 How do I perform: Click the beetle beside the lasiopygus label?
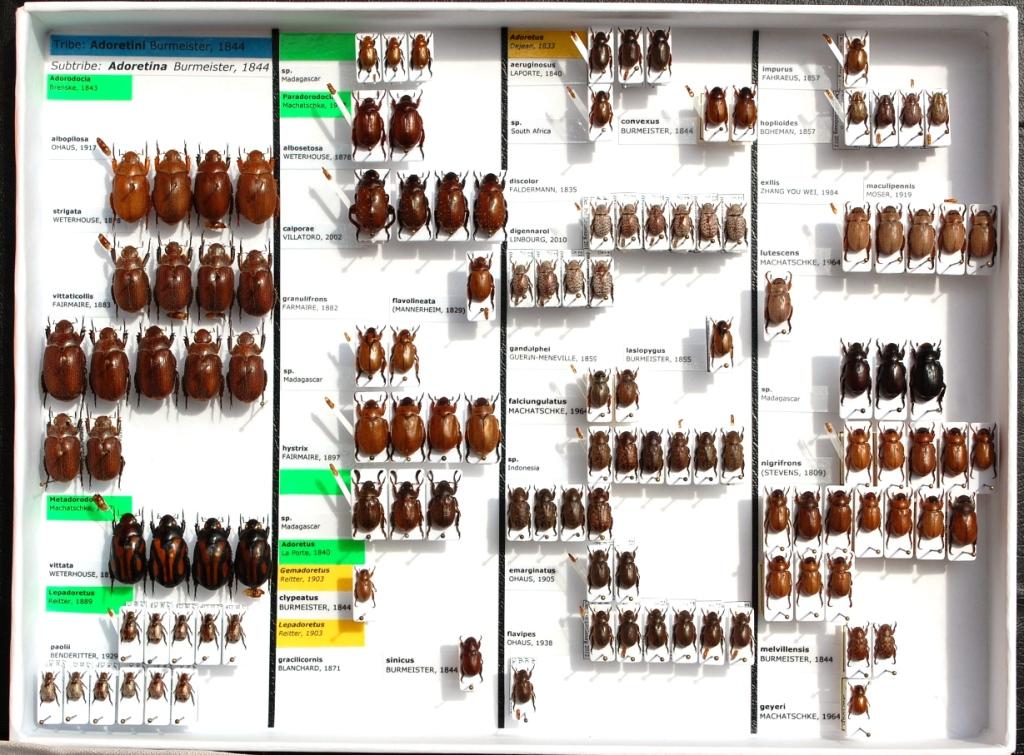[x=720, y=342]
